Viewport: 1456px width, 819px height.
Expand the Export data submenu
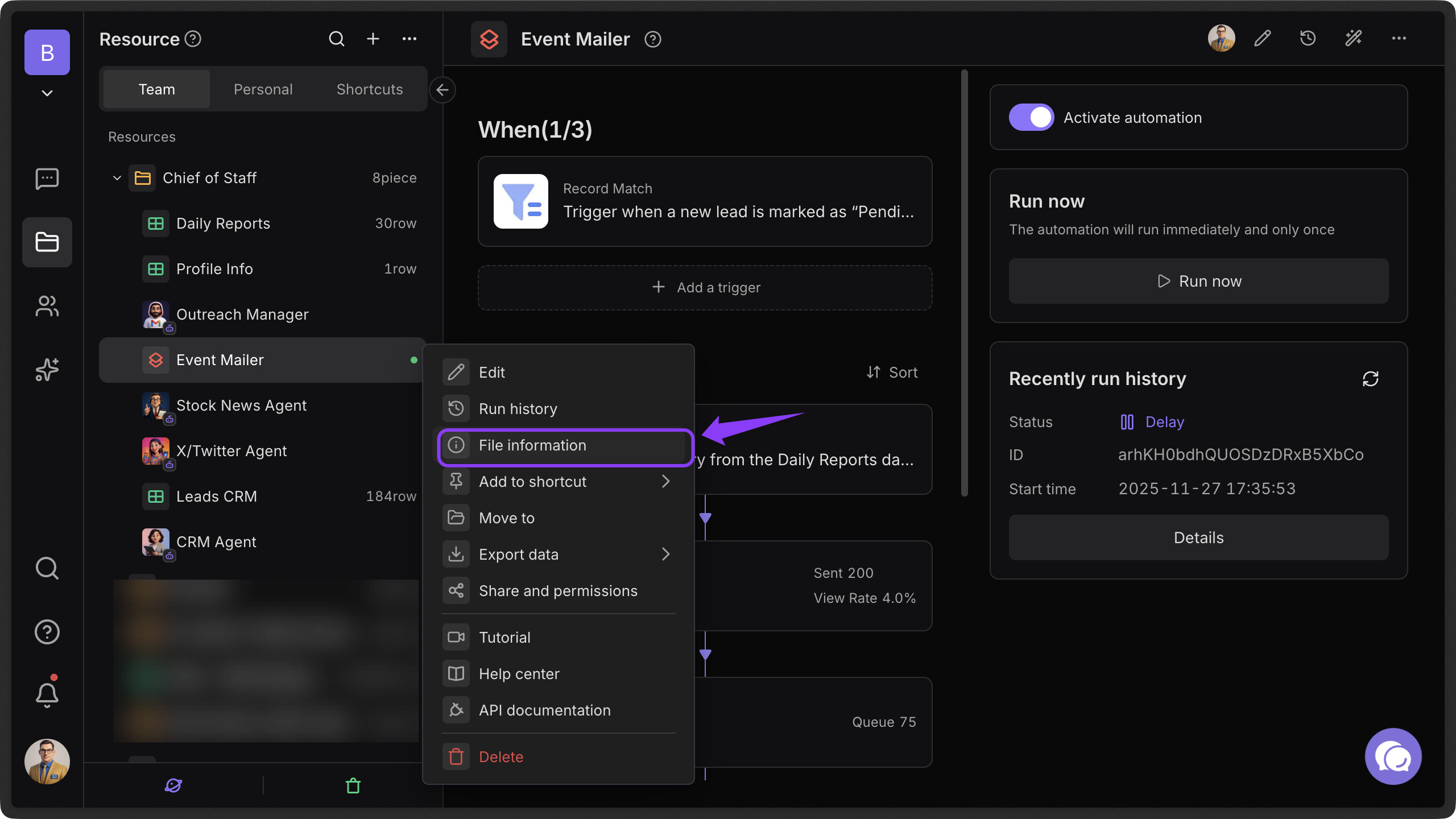click(665, 555)
